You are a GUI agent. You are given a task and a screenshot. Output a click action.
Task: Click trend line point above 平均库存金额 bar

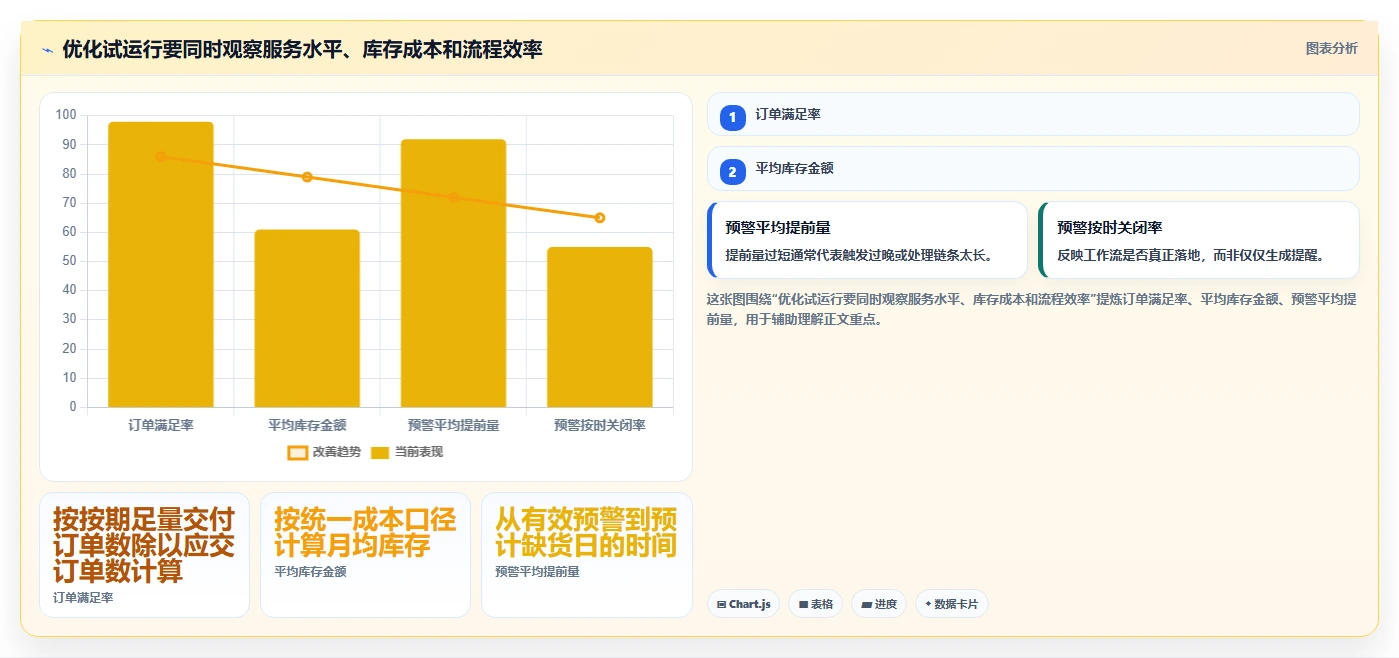point(307,177)
